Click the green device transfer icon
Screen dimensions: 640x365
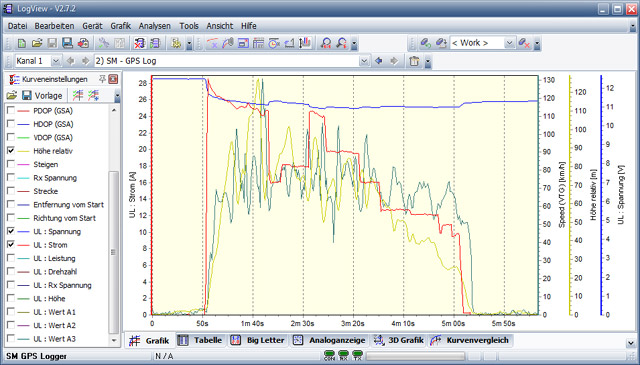[155, 43]
